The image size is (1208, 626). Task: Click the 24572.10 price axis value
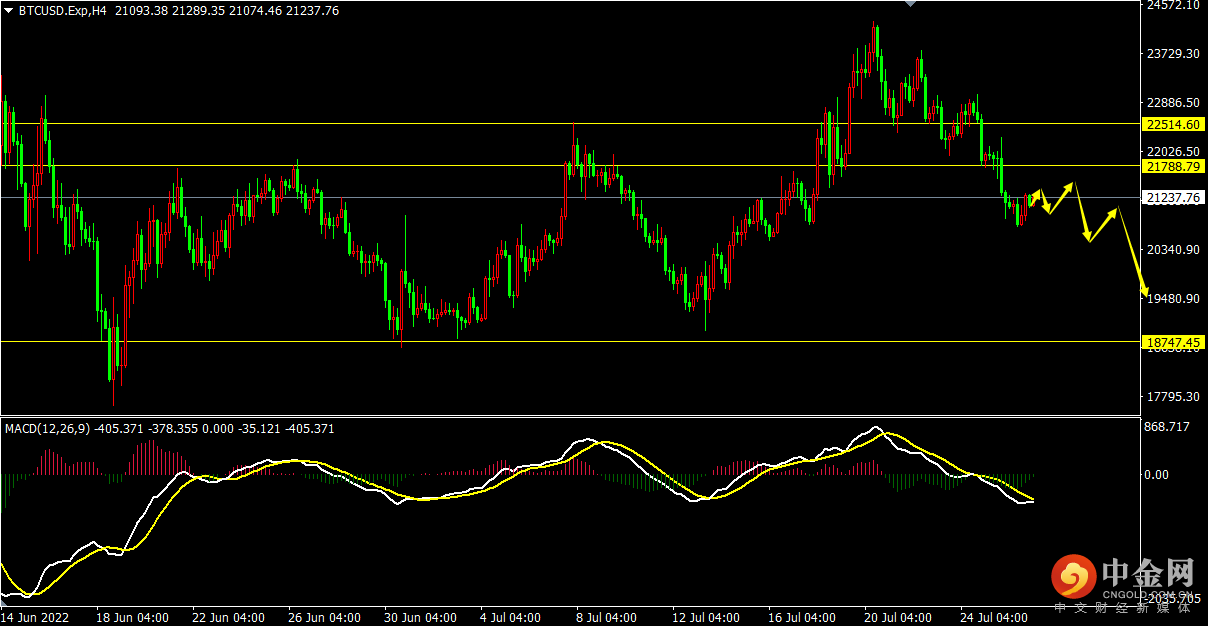[x=1173, y=5]
